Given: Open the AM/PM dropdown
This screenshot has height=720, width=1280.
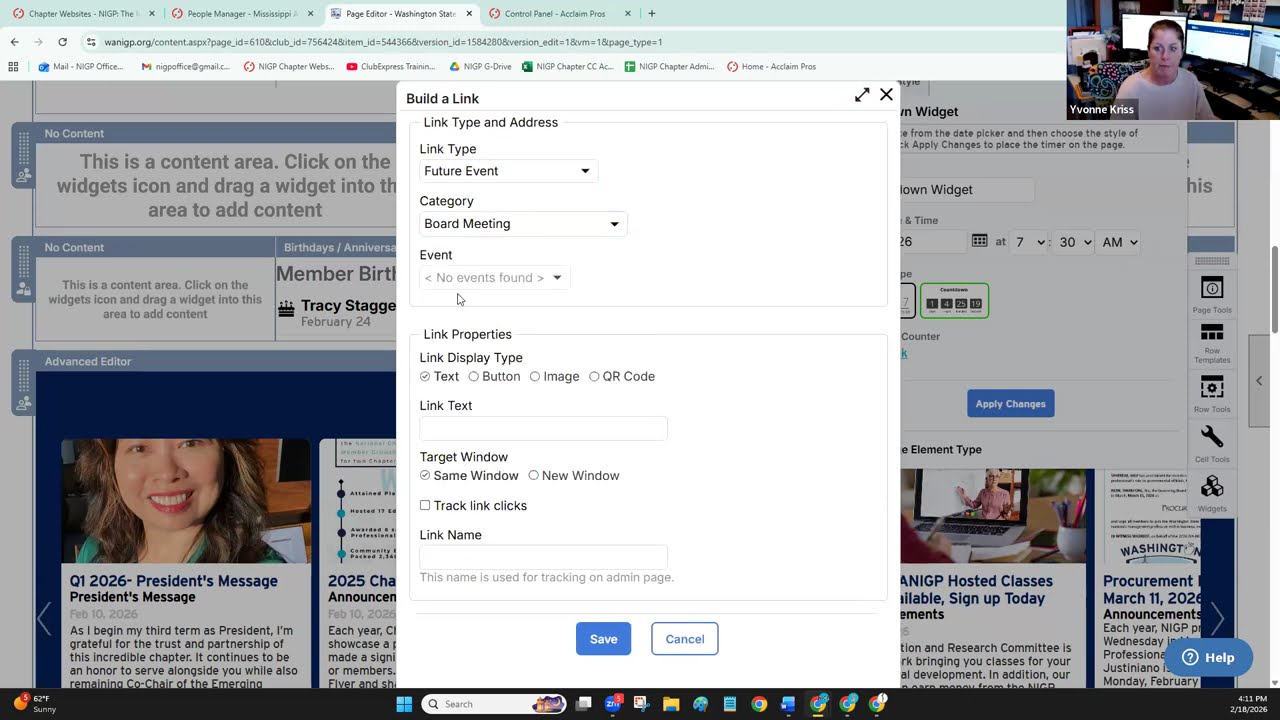Looking at the screenshot, I should coord(1119,242).
